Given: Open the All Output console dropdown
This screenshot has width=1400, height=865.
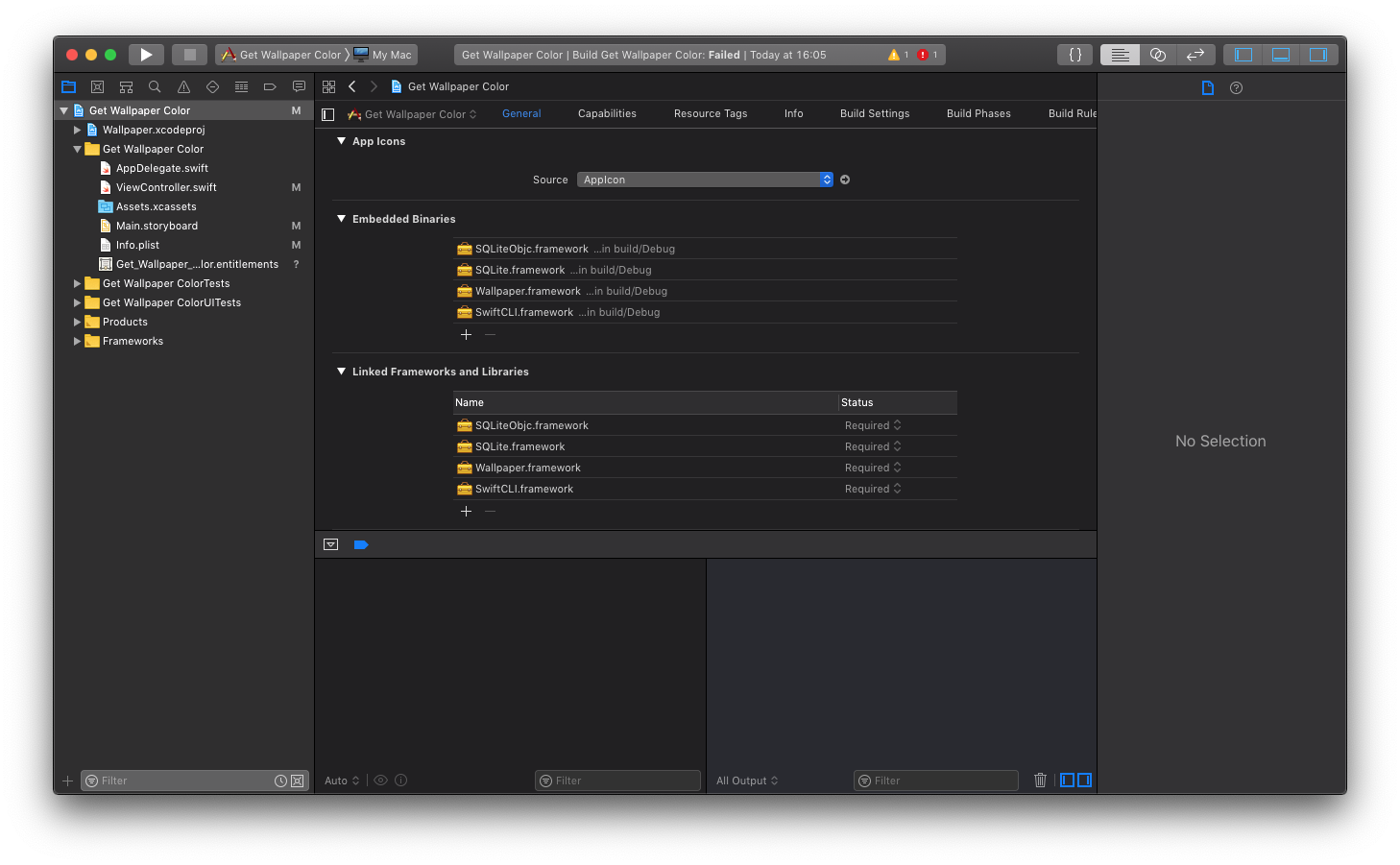Looking at the screenshot, I should point(747,781).
